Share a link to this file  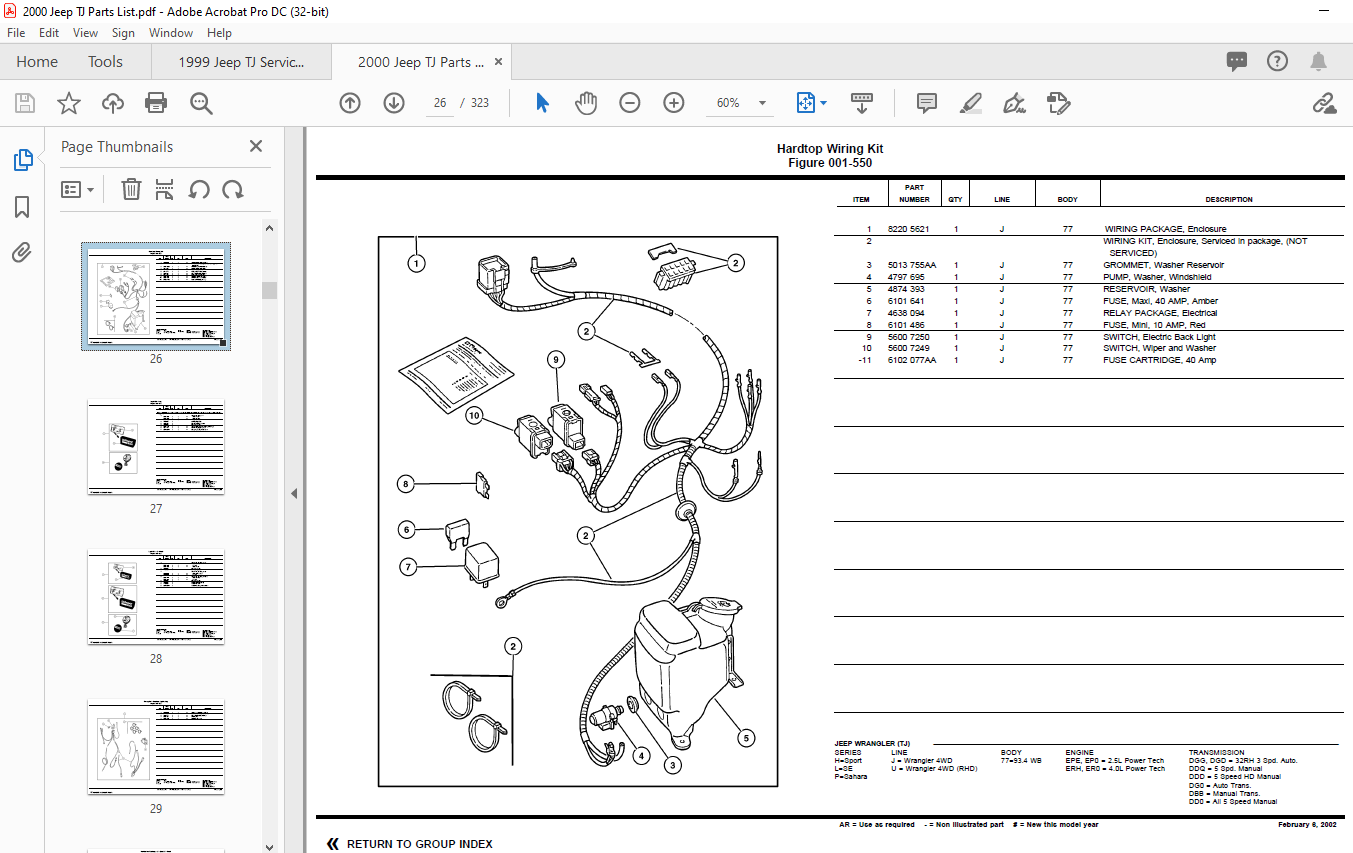[1325, 103]
